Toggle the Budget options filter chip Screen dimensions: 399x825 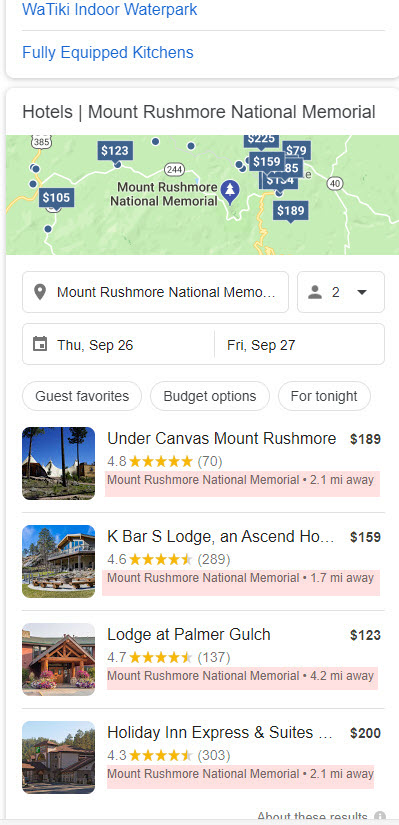click(210, 396)
